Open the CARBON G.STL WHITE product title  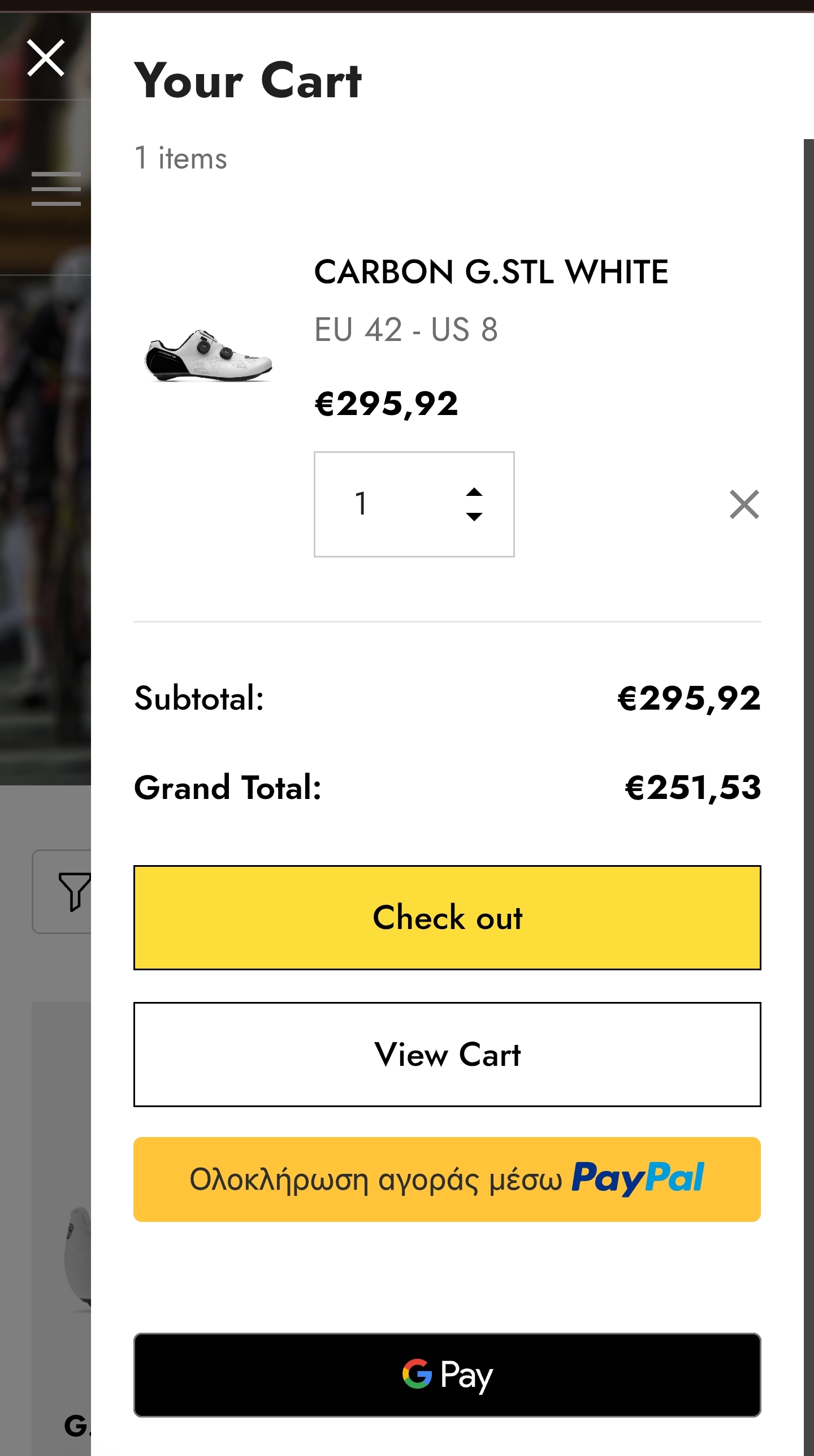491,272
